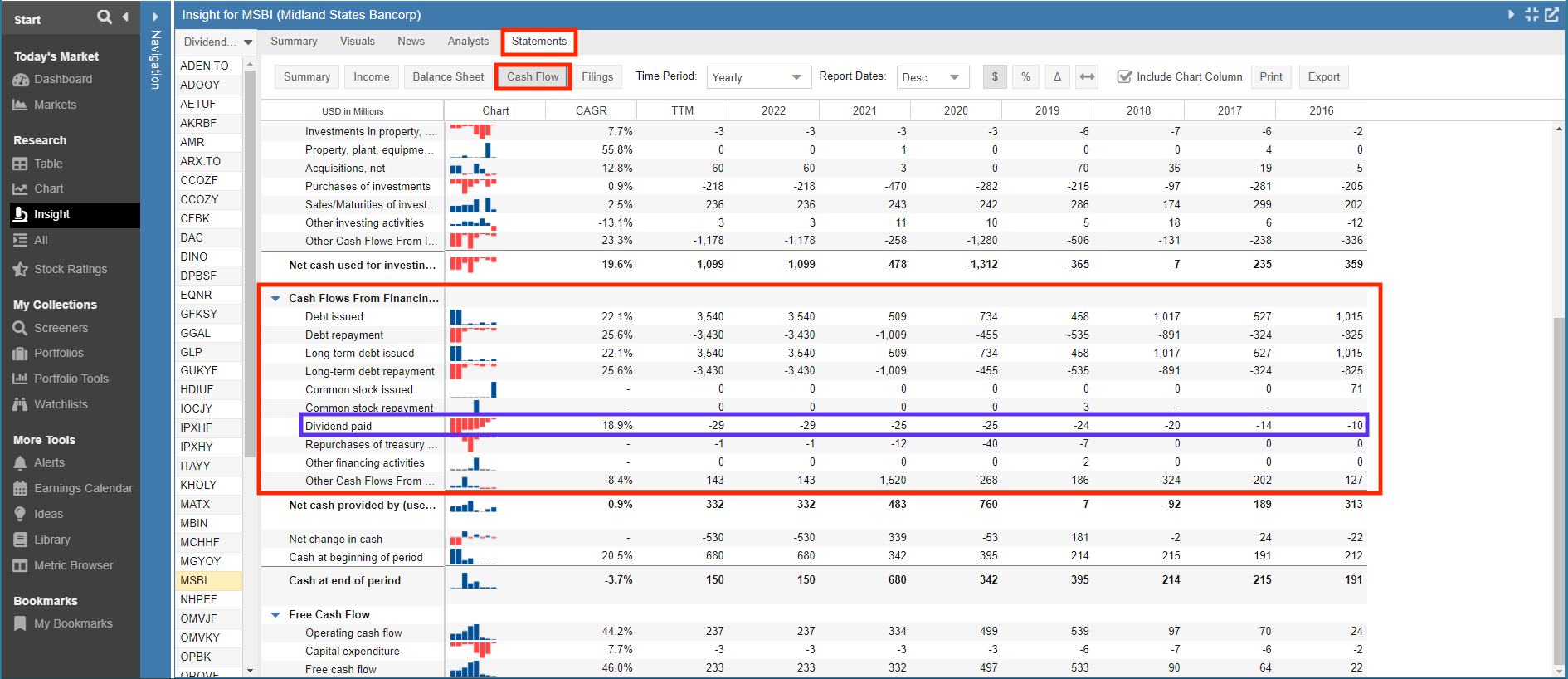Open the statements Summary sub-tab
1568x679 pixels.
click(x=307, y=76)
